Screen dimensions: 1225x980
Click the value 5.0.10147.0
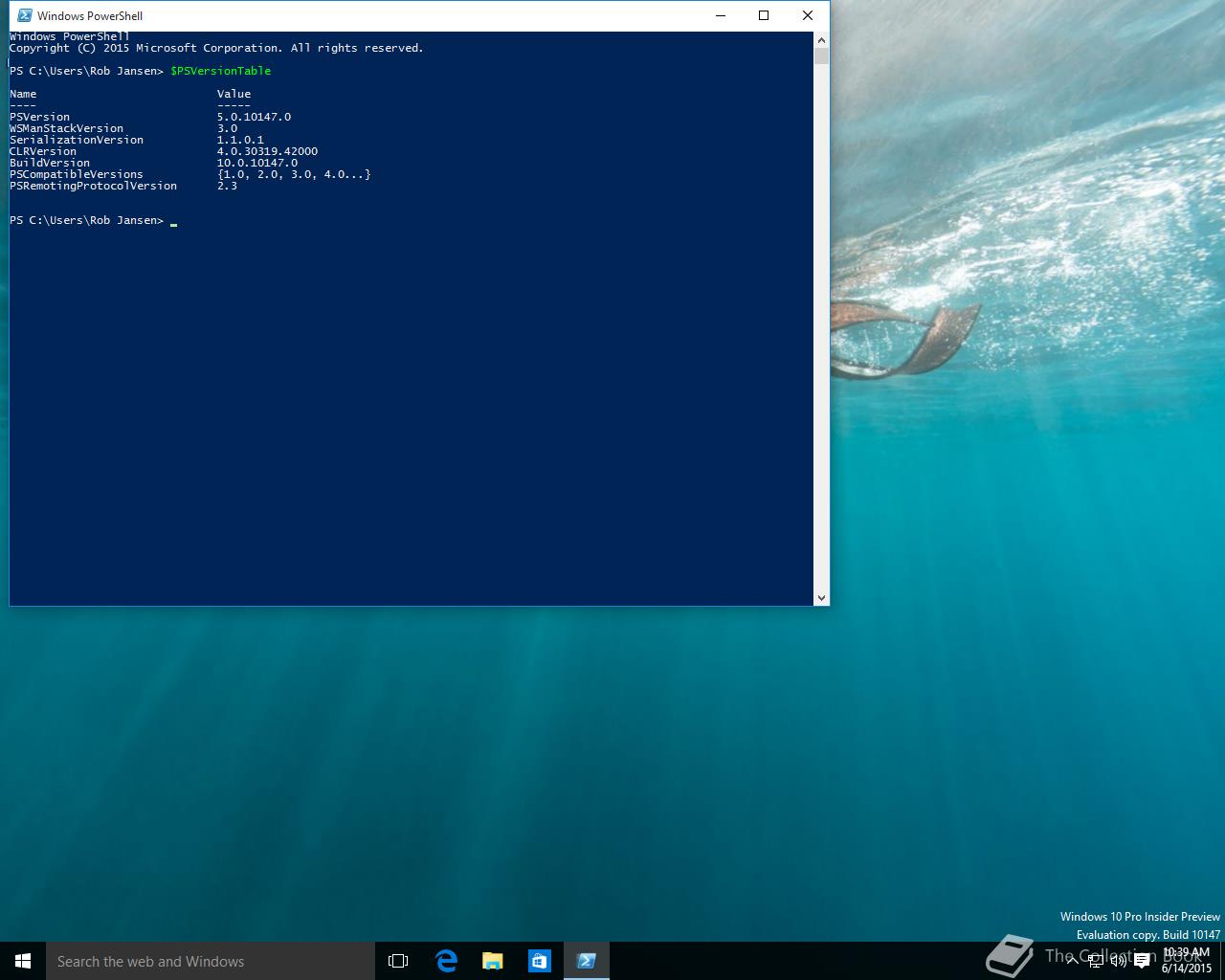pos(254,117)
